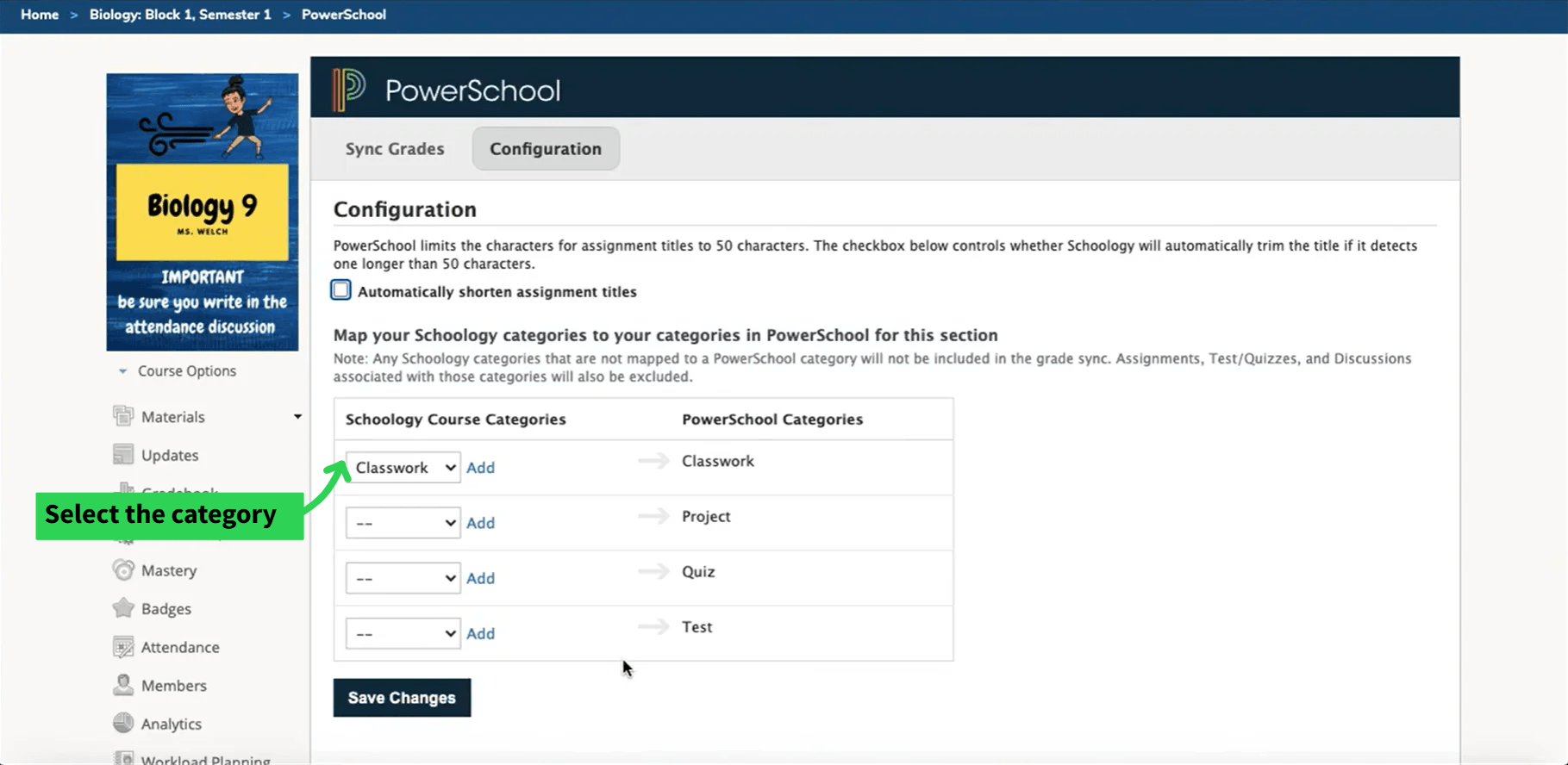The image size is (1568, 765).
Task: Switch to the Sync Grades tab
Action: click(x=395, y=148)
